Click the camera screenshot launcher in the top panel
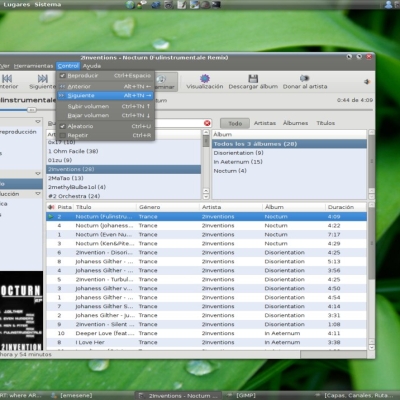 coord(169,5)
